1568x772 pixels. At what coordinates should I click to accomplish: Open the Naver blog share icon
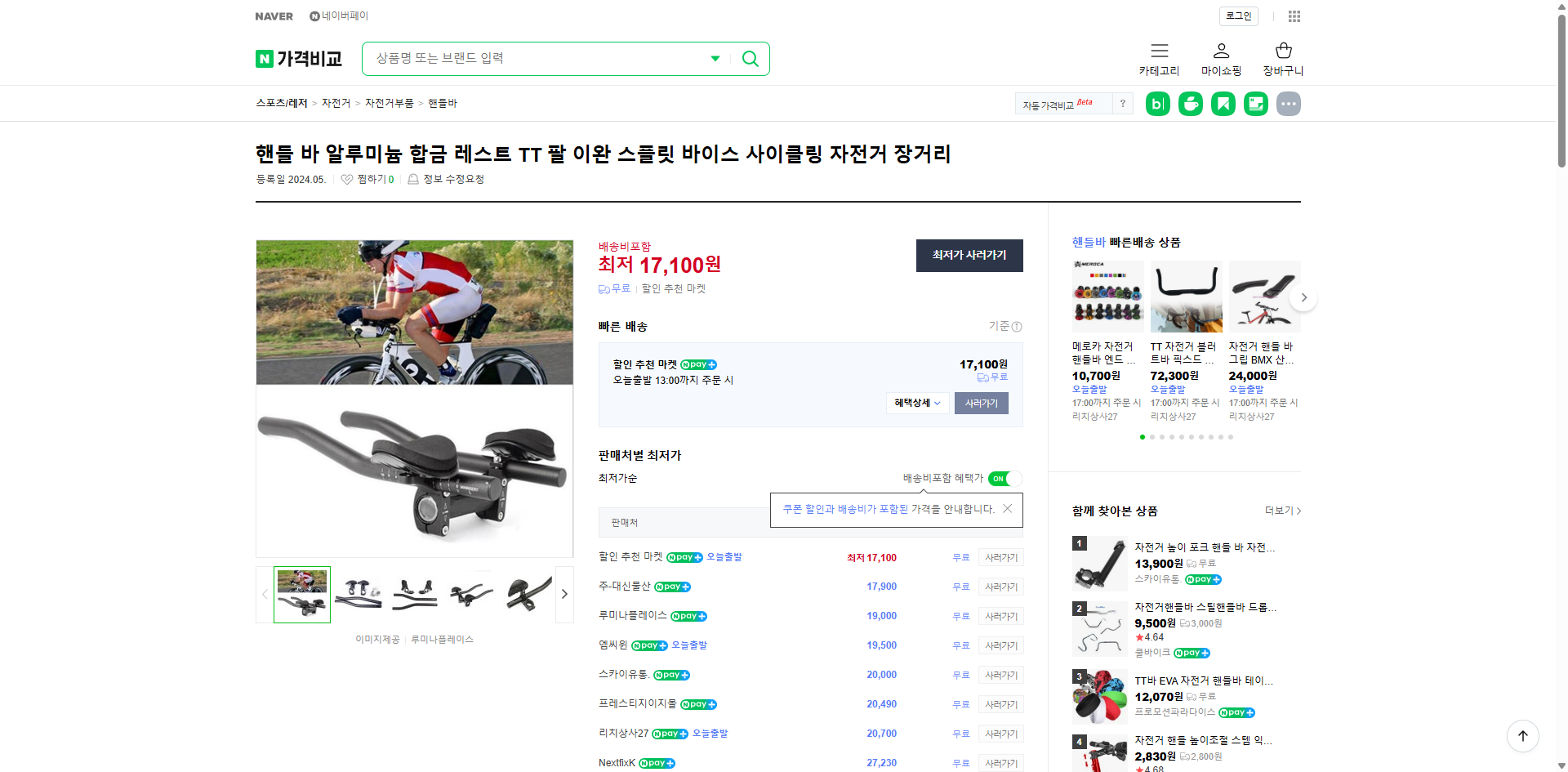[x=1157, y=103]
